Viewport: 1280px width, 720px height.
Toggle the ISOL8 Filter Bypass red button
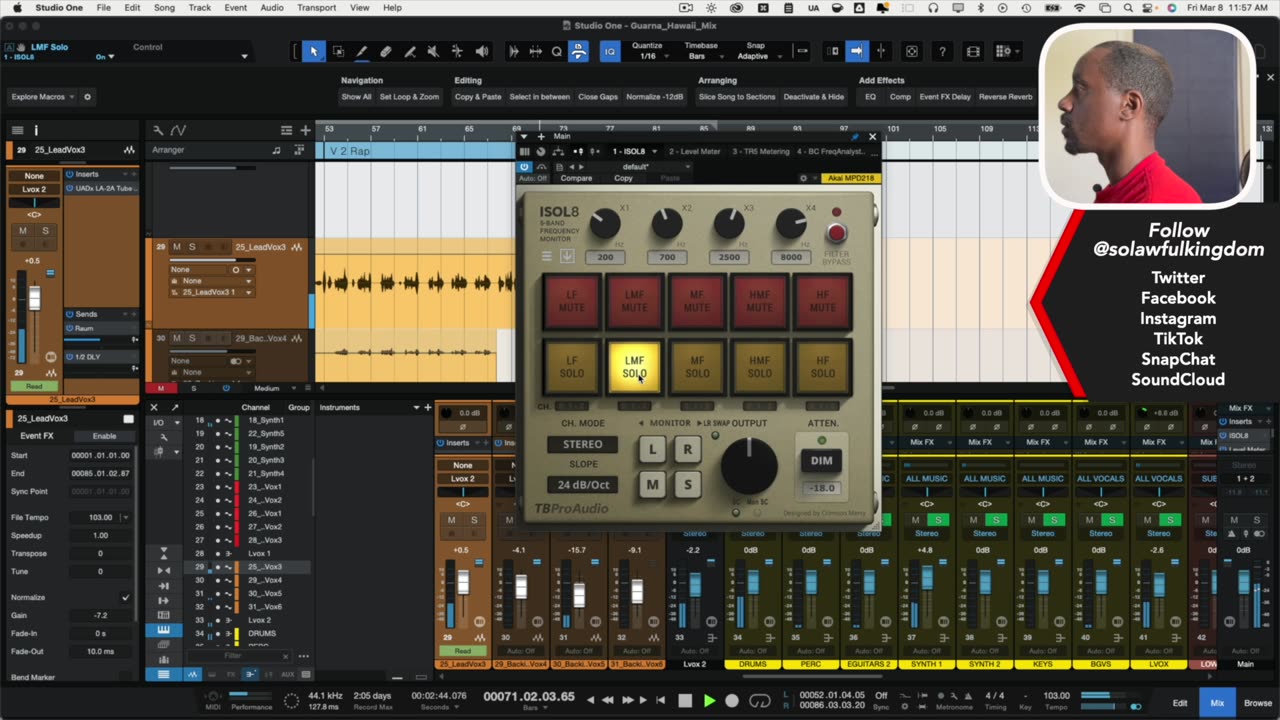pos(836,233)
